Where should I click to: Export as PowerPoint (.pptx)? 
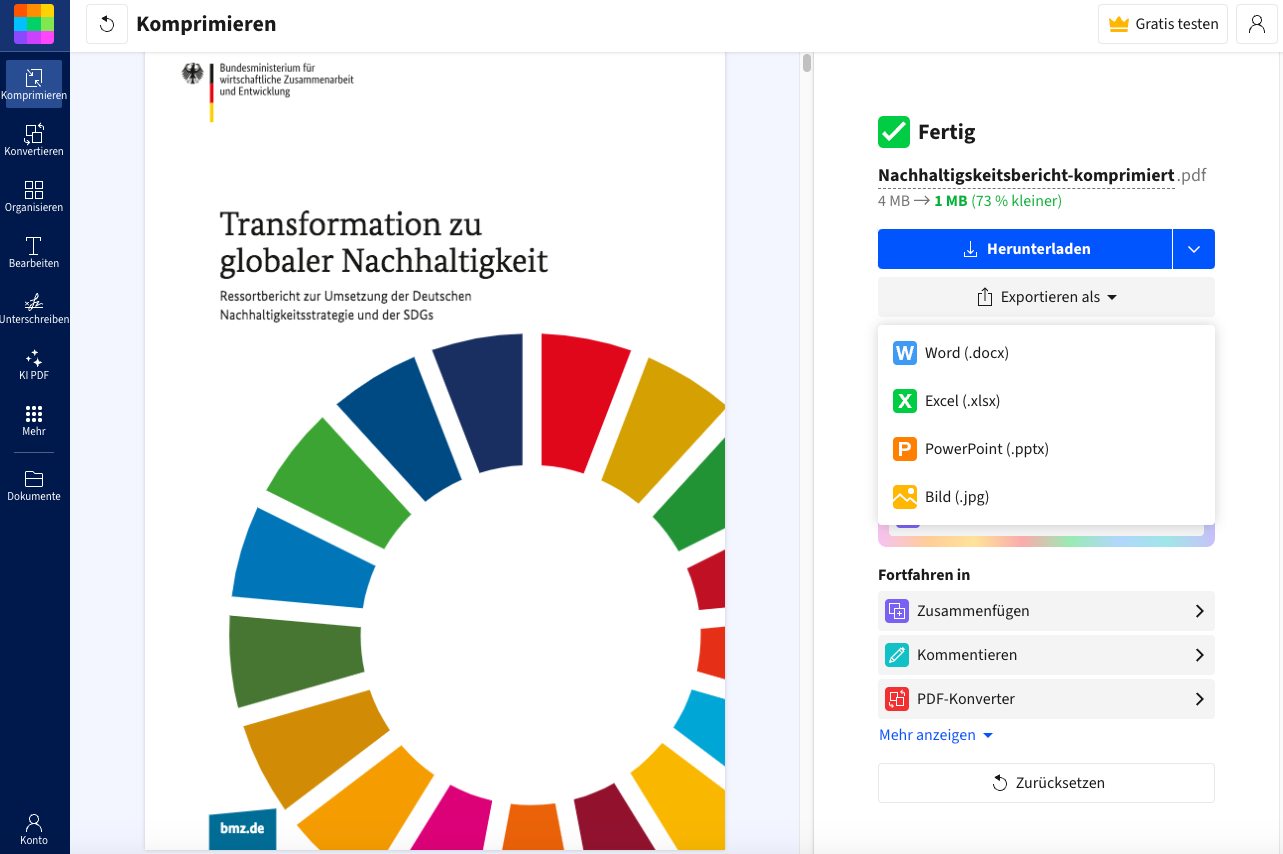[x=1046, y=449]
